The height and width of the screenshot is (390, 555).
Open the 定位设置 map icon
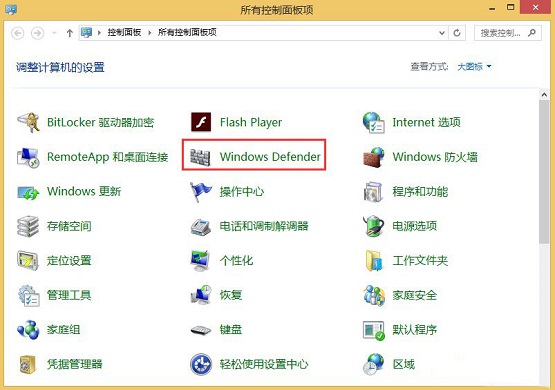coord(28,260)
